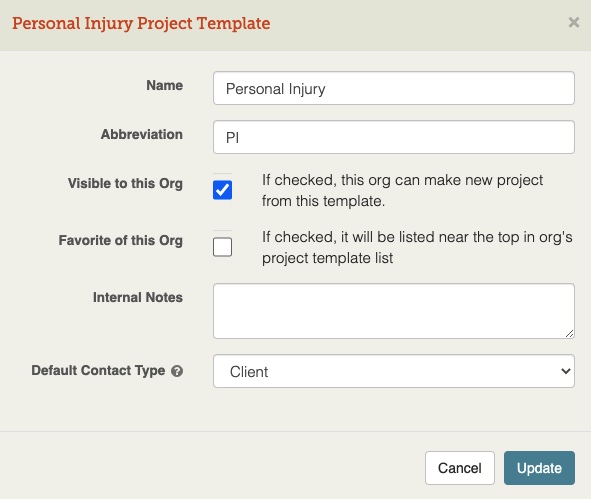Click the chevron arrow on the Client select box
Screen dimensions: 591x499
[565, 371]
